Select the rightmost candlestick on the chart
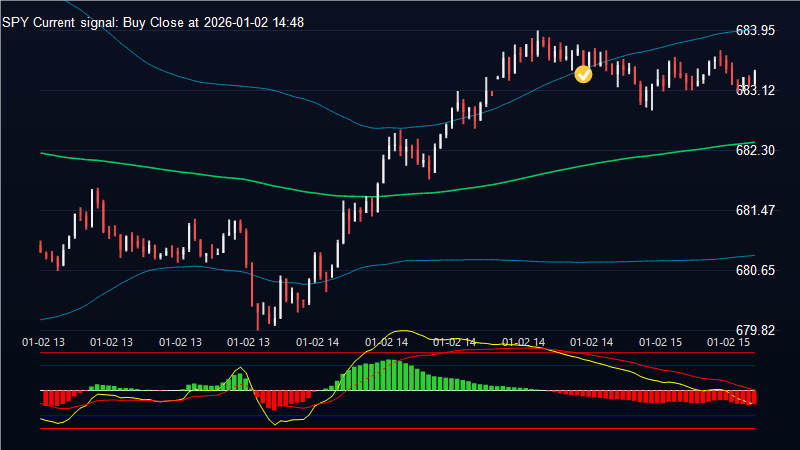This screenshot has height=450, width=800. (x=754, y=78)
